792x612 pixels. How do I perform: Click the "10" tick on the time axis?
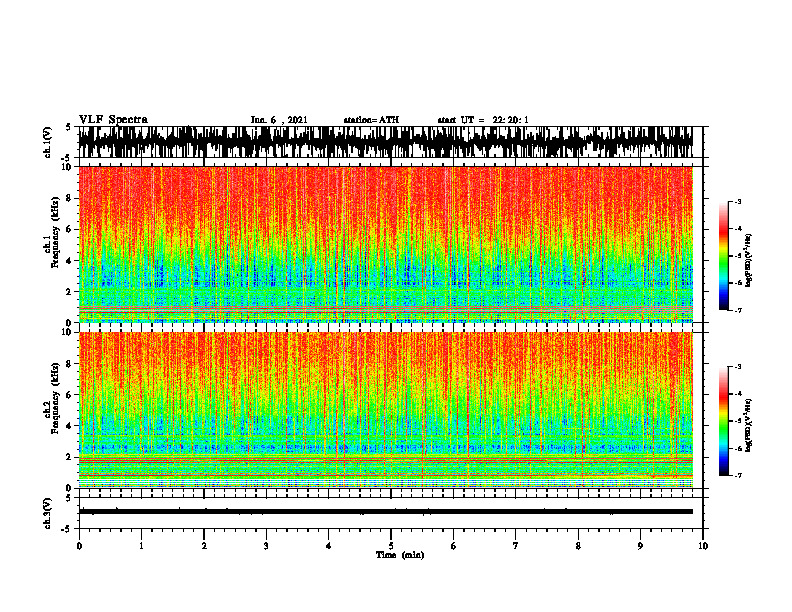[703, 546]
